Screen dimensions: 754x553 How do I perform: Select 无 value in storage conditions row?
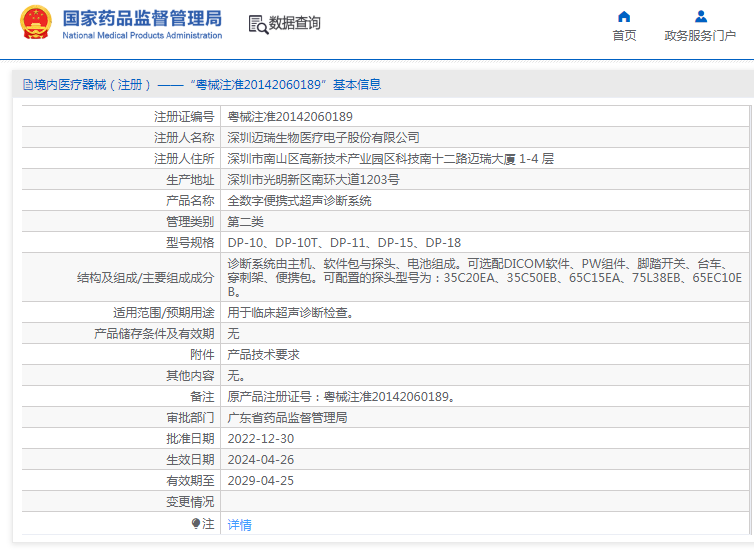(233, 334)
